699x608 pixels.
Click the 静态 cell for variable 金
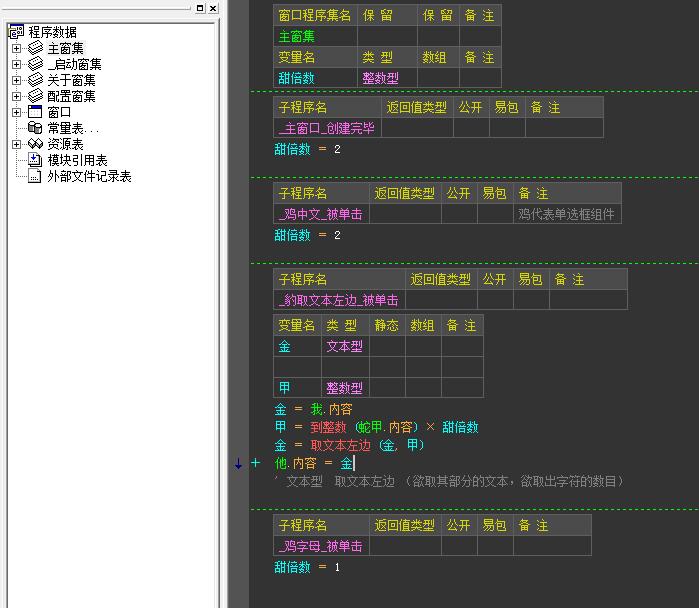[x=387, y=346]
